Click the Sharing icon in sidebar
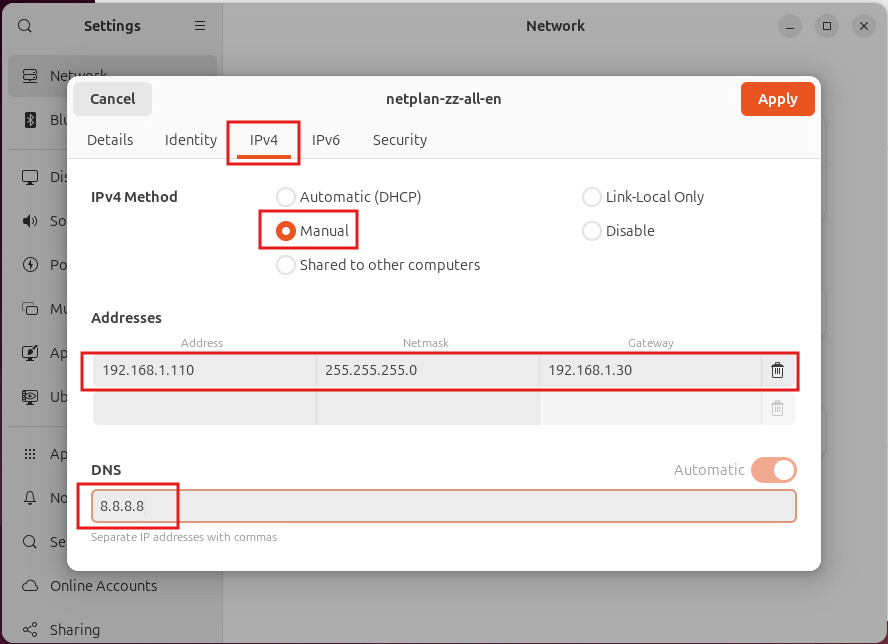 coord(30,629)
